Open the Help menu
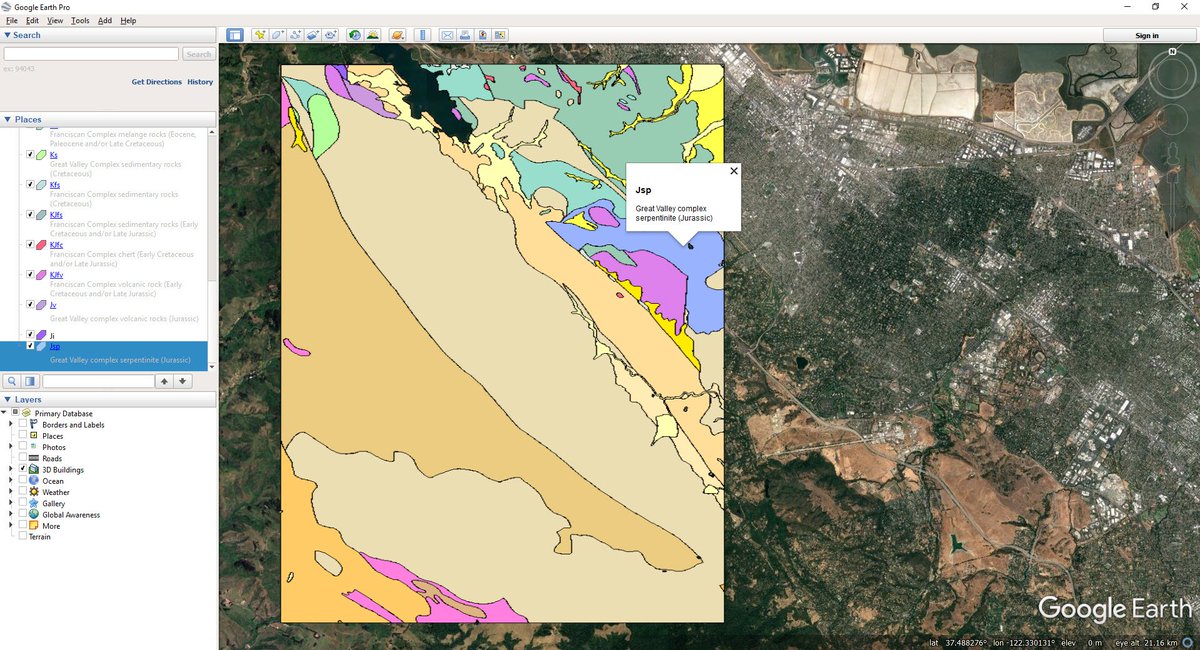This screenshot has width=1200, height=650. click(128, 20)
